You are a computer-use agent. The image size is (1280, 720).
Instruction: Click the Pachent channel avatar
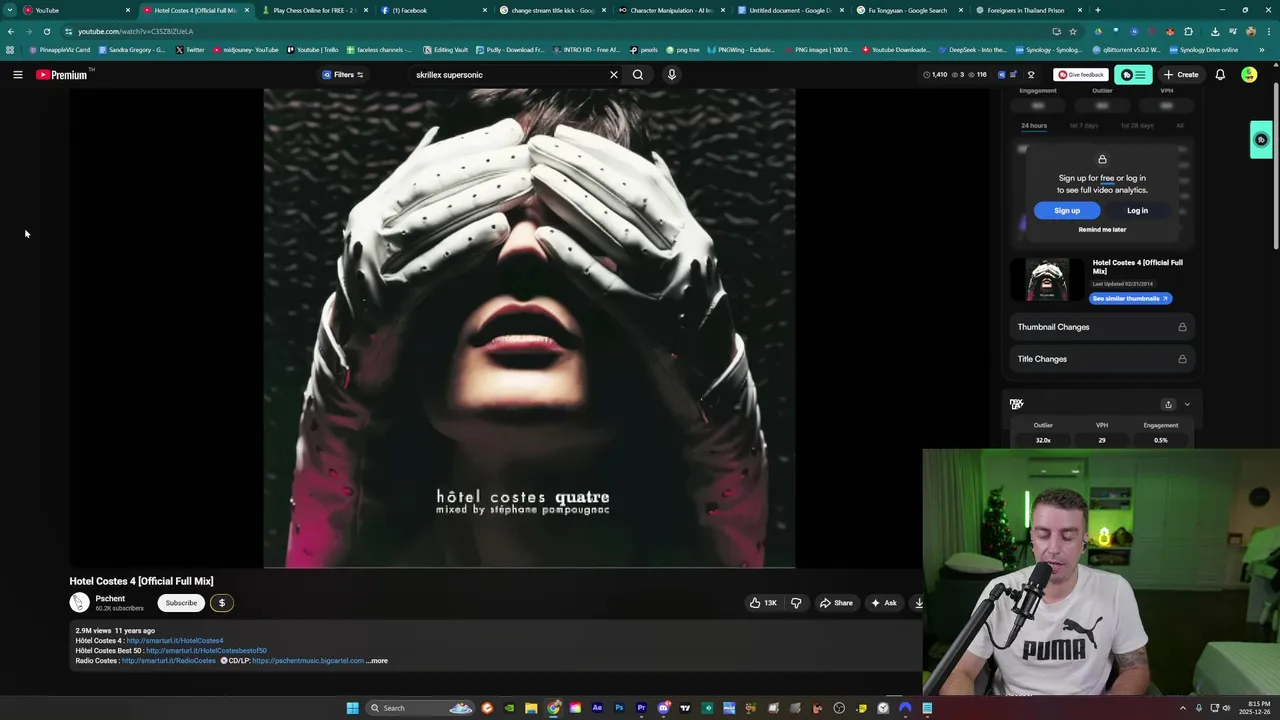(x=79, y=603)
